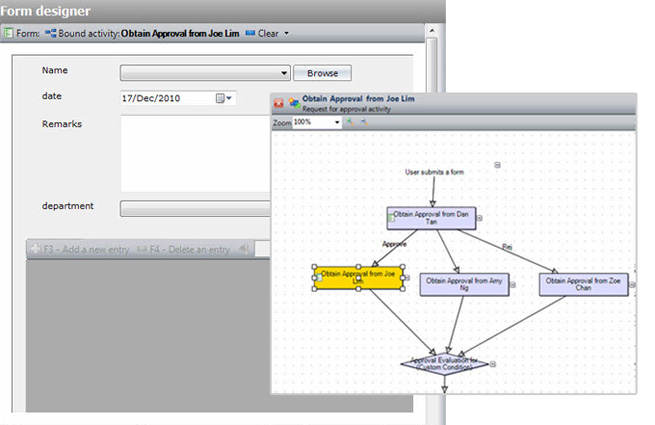Click the Browse button
This screenshot has height=425, width=655.
click(322, 73)
